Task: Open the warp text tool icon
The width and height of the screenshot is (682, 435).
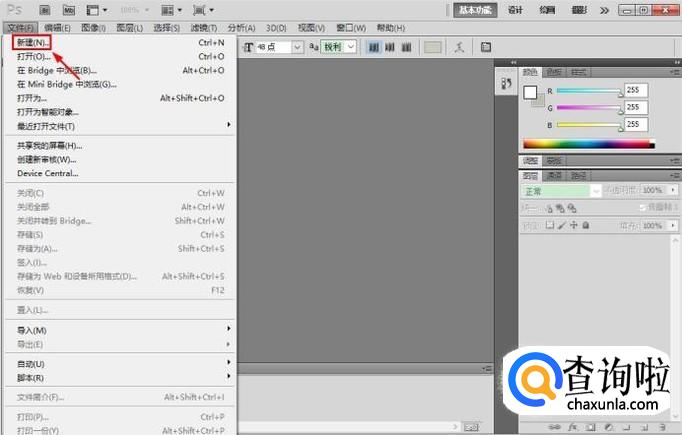Action: (x=459, y=47)
